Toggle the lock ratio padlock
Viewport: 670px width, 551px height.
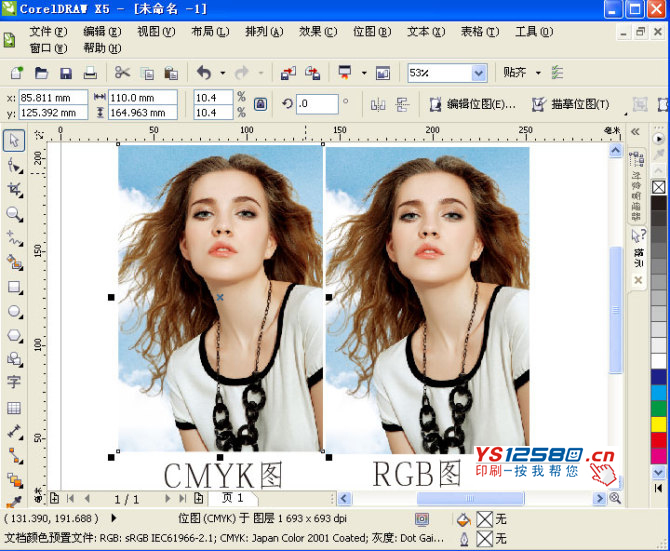point(260,103)
